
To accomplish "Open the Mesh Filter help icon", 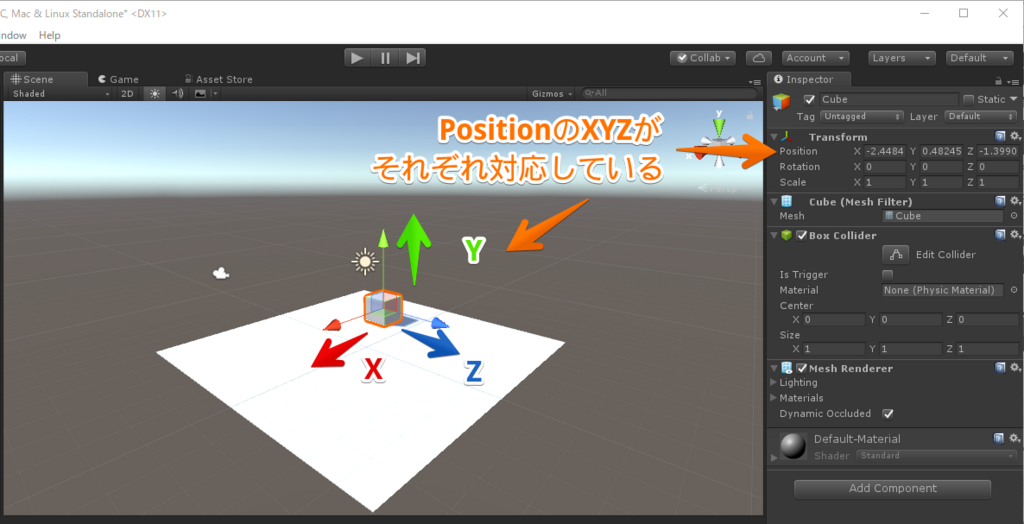I will coord(1000,201).
